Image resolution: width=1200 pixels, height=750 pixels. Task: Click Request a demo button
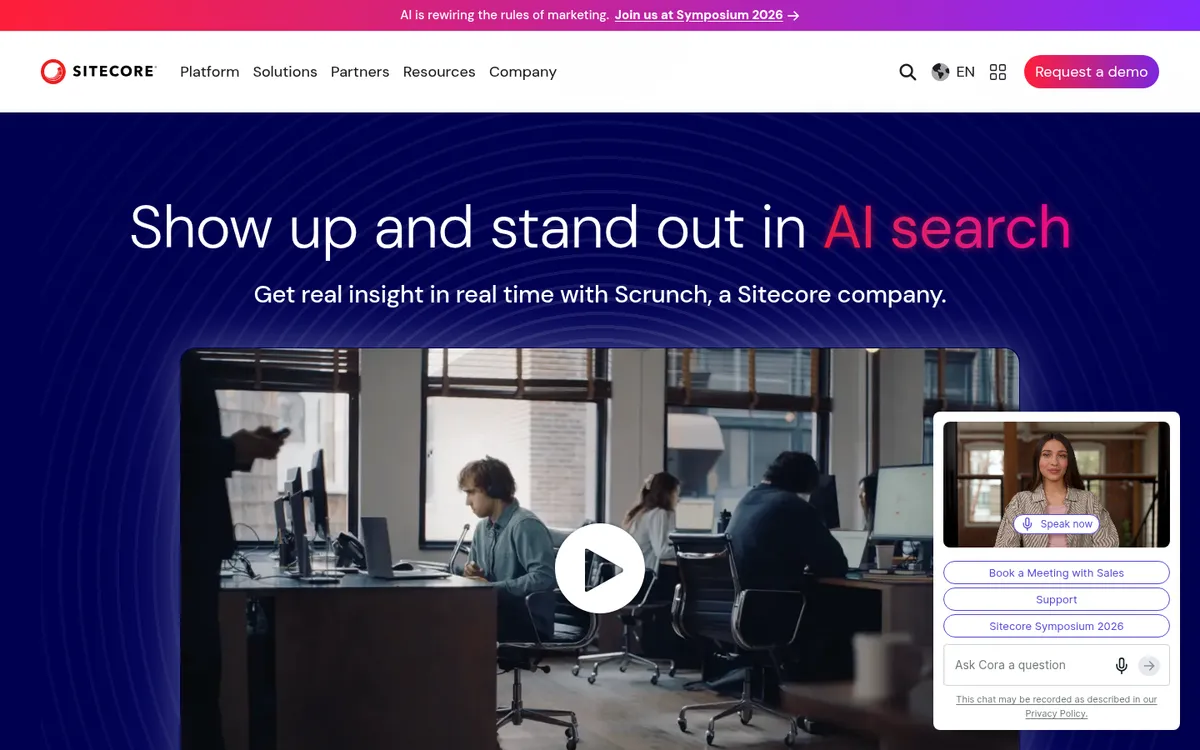[1091, 72]
